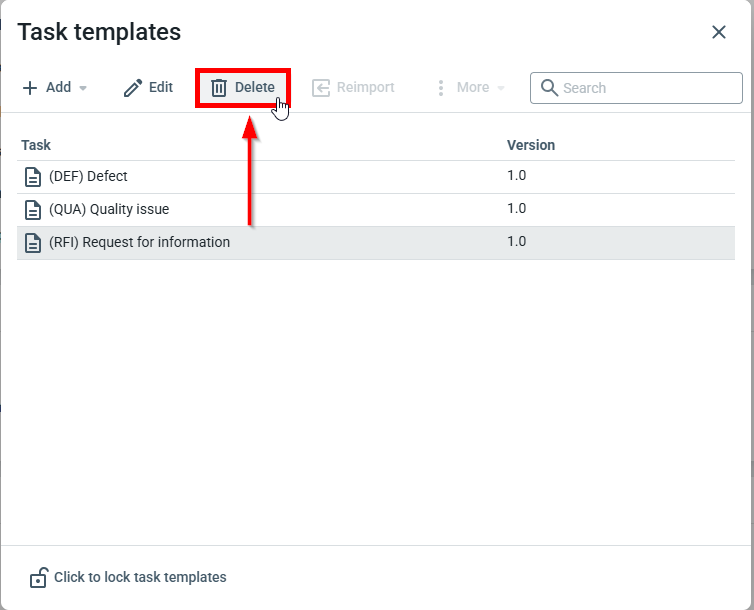754x610 pixels.
Task: Sort by the Version column header
Action: [530, 145]
